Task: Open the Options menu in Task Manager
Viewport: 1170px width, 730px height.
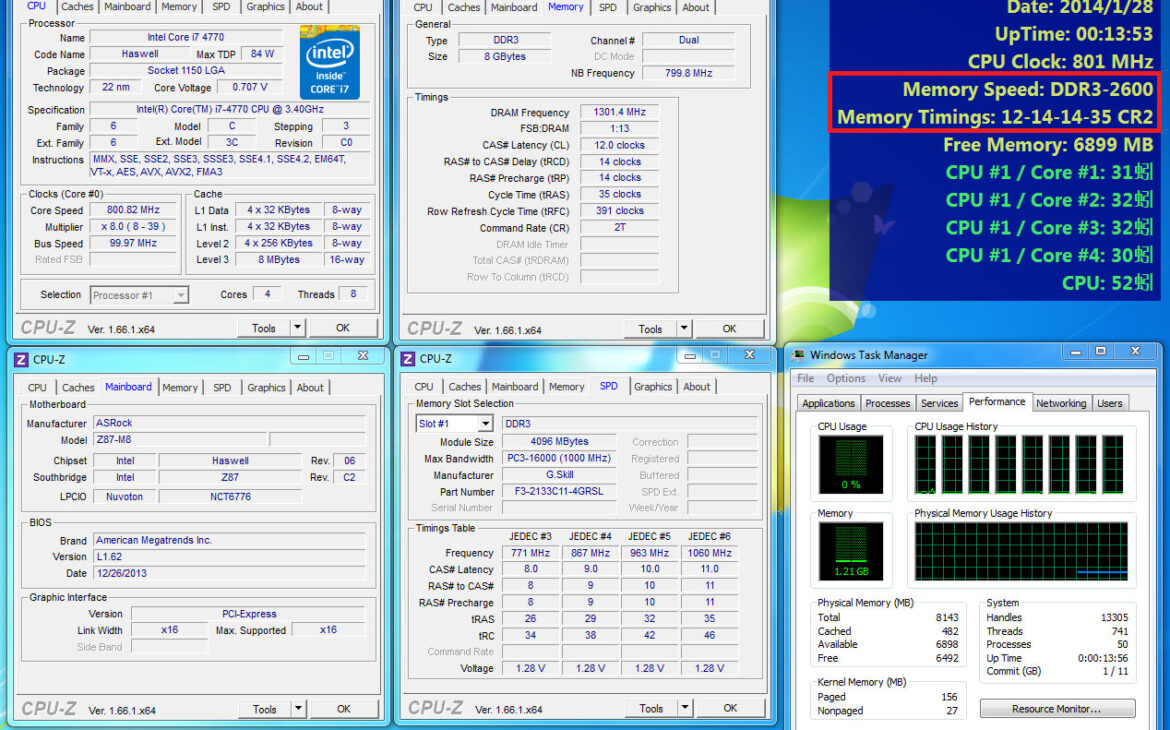Action: (845, 378)
